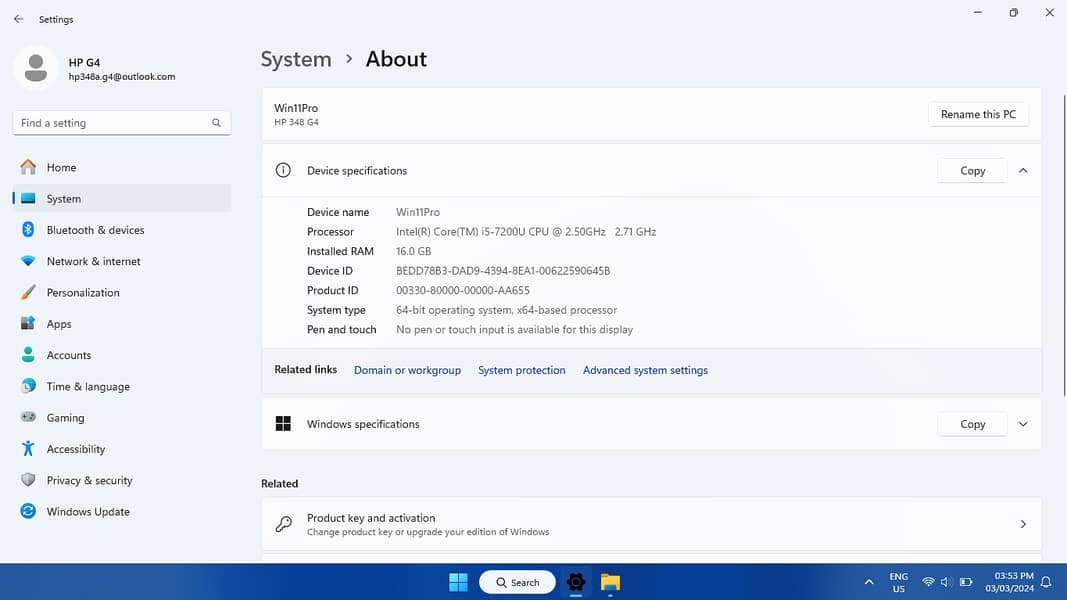Open the Windows Start menu
Image resolution: width=1067 pixels, height=600 pixels.
pos(458,582)
